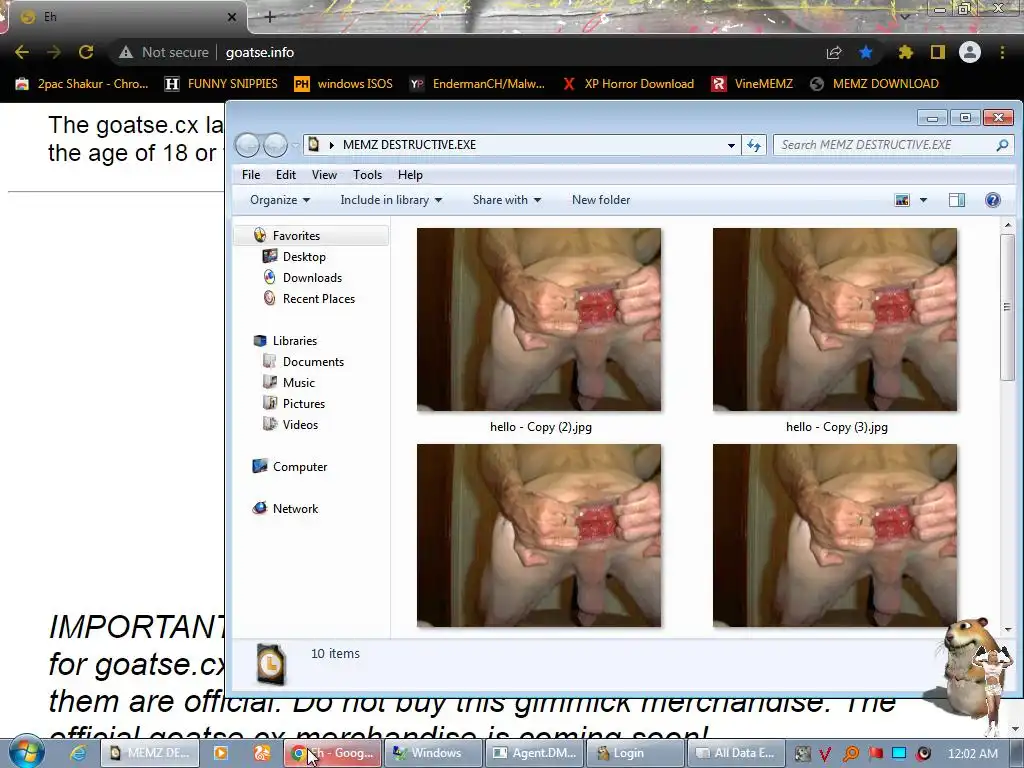1024x768 pixels.
Task: Expand the Organize dropdown
Action: coord(280,200)
